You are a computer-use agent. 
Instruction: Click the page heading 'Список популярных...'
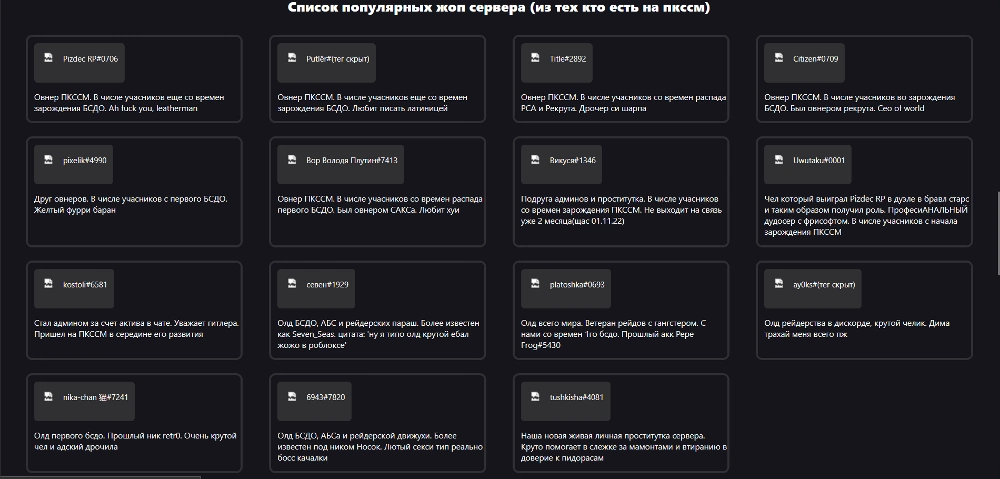point(499,8)
